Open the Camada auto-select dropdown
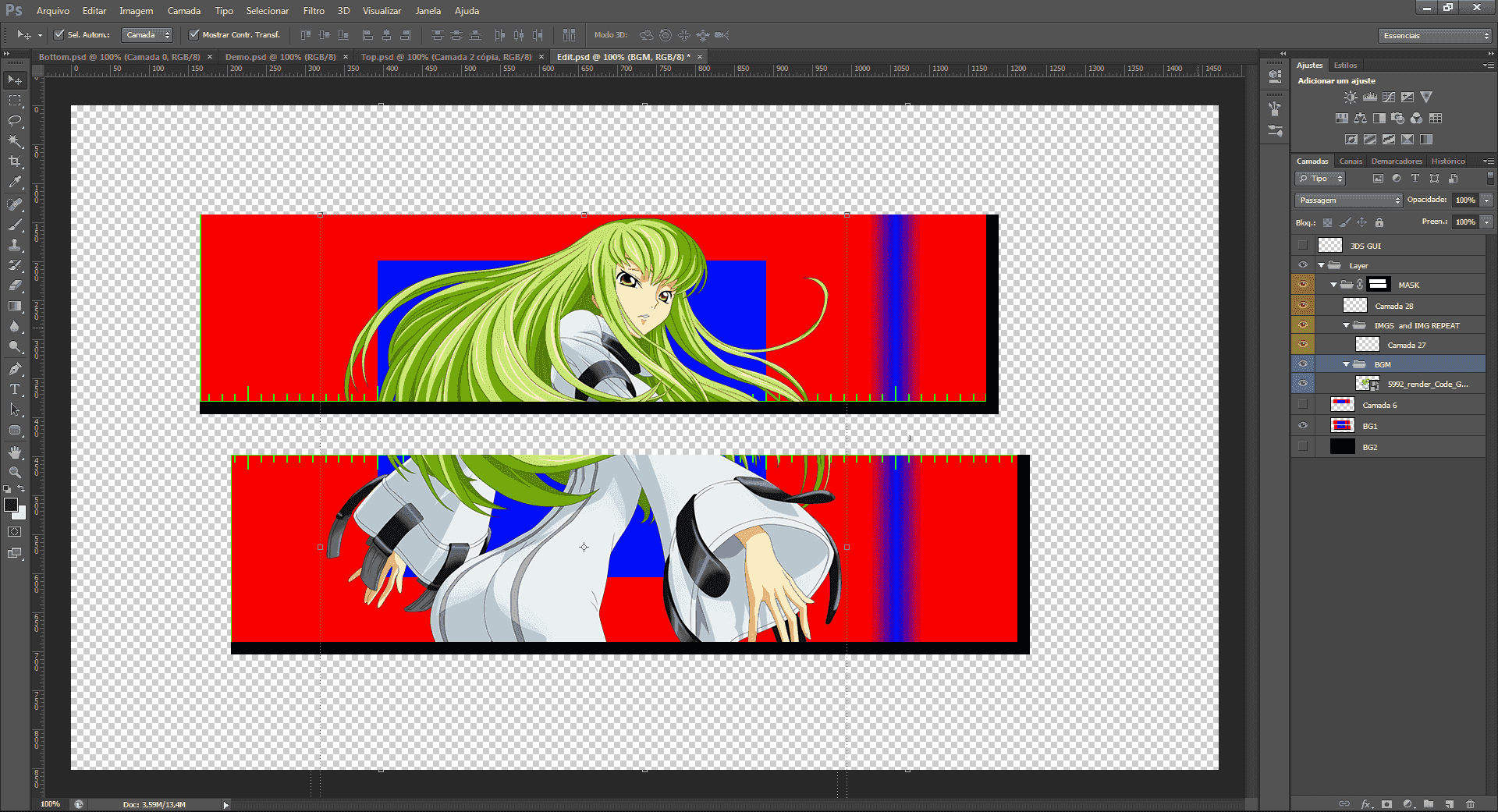The height and width of the screenshot is (812, 1498). 147,35
